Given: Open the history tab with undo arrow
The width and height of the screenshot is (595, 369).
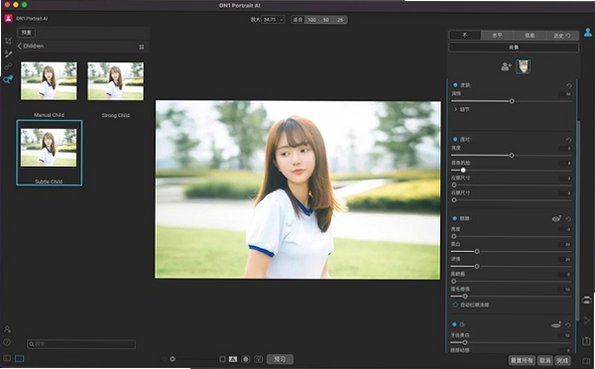Looking at the screenshot, I should 562,35.
